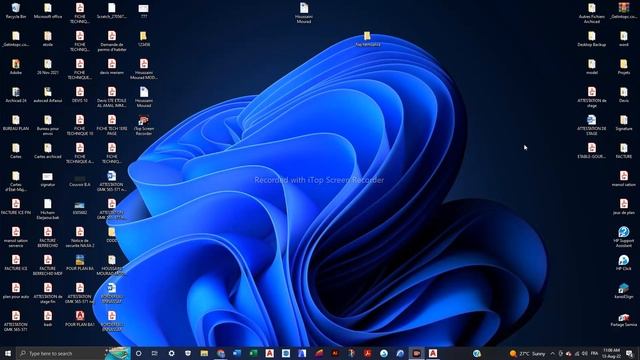Select the Notice de securite NAJIA PDF
This screenshot has width=640, height=360.
(80, 238)
